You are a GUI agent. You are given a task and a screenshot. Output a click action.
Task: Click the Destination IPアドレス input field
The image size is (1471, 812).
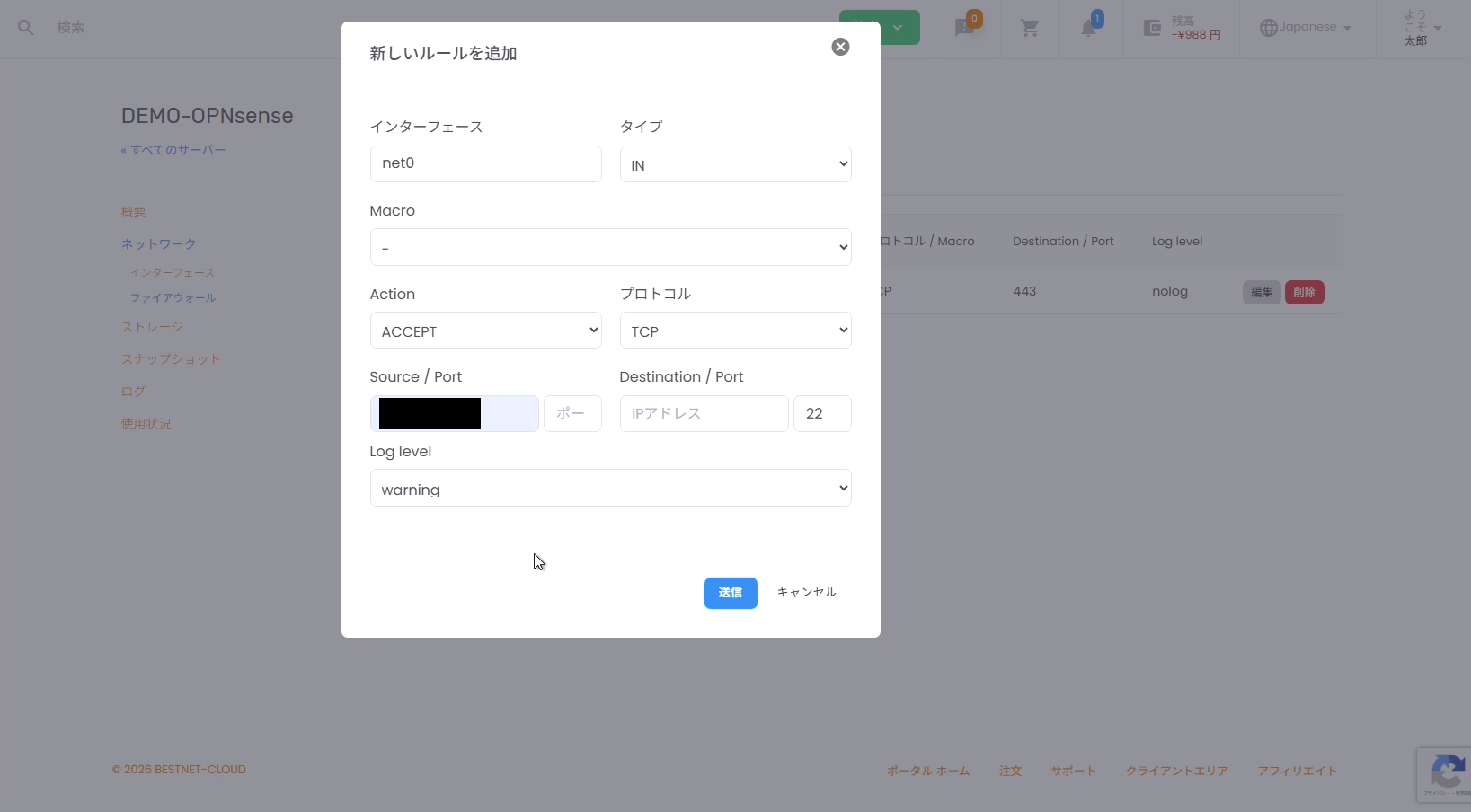pyautogui.click(x=704, y=414)
